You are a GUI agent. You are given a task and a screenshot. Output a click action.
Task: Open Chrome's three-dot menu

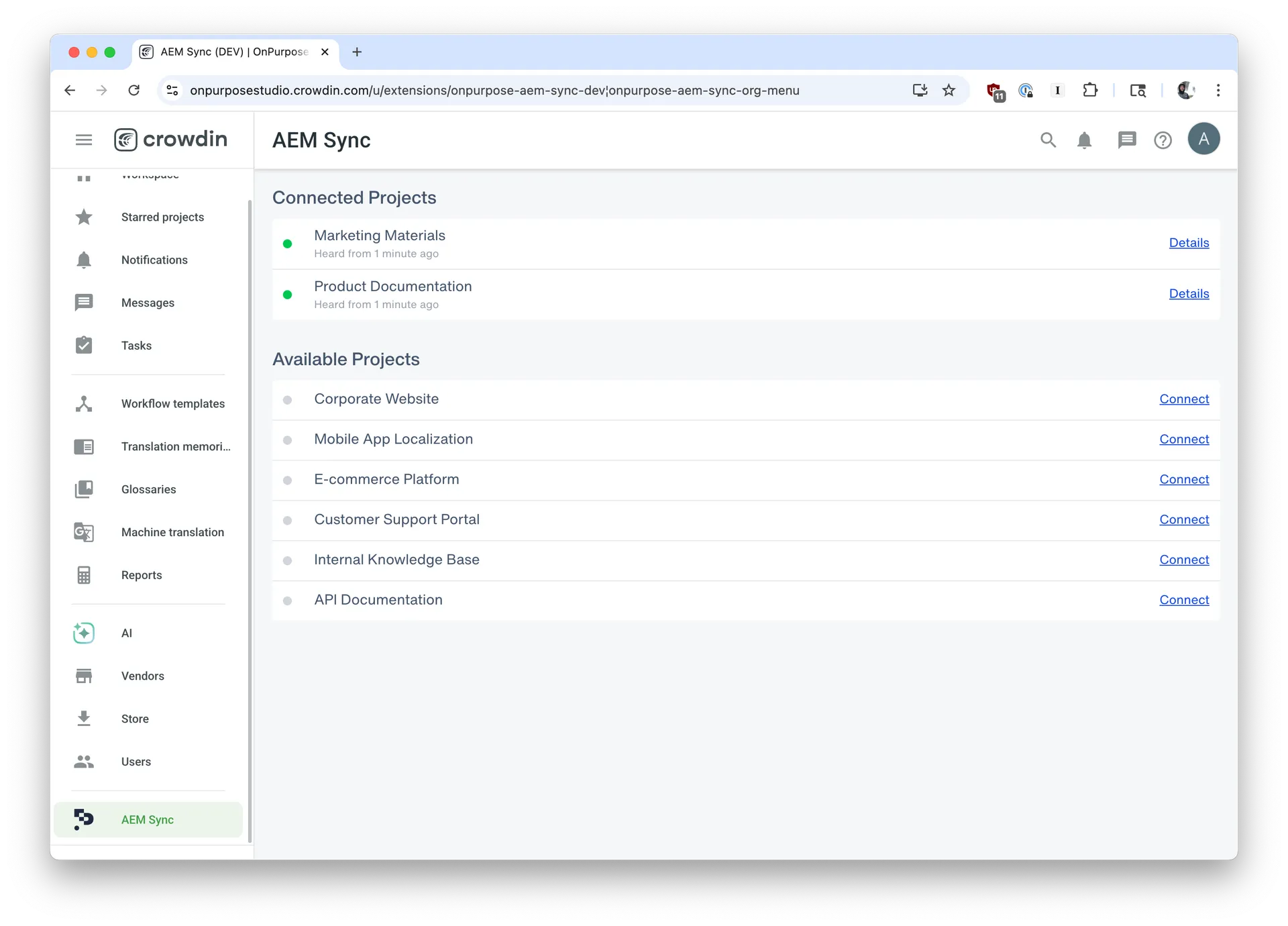(1218, 91)
